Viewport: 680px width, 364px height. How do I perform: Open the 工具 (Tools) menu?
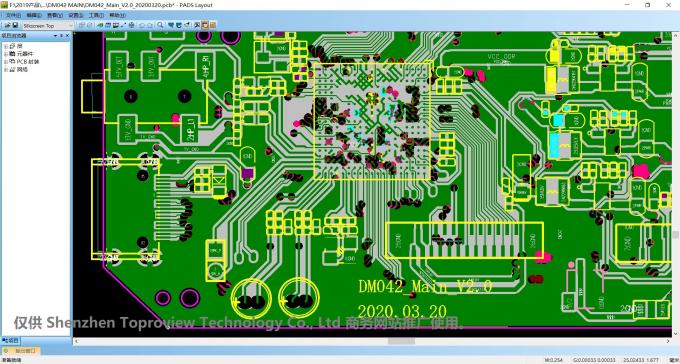[96, 15]
